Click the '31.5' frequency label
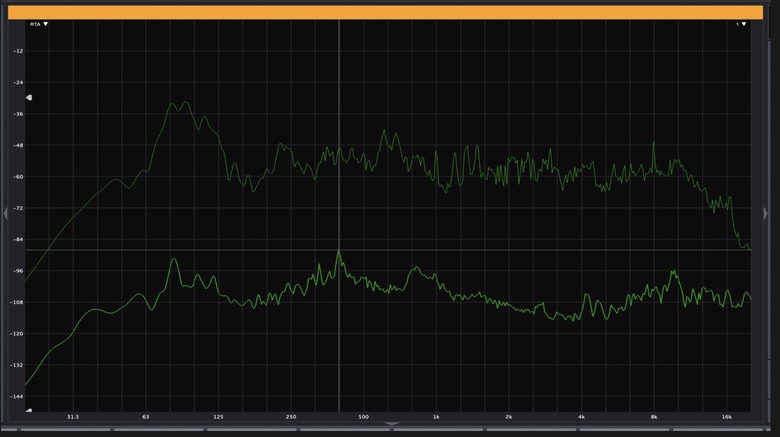780x437 pixels. click(x=73, y=417)
